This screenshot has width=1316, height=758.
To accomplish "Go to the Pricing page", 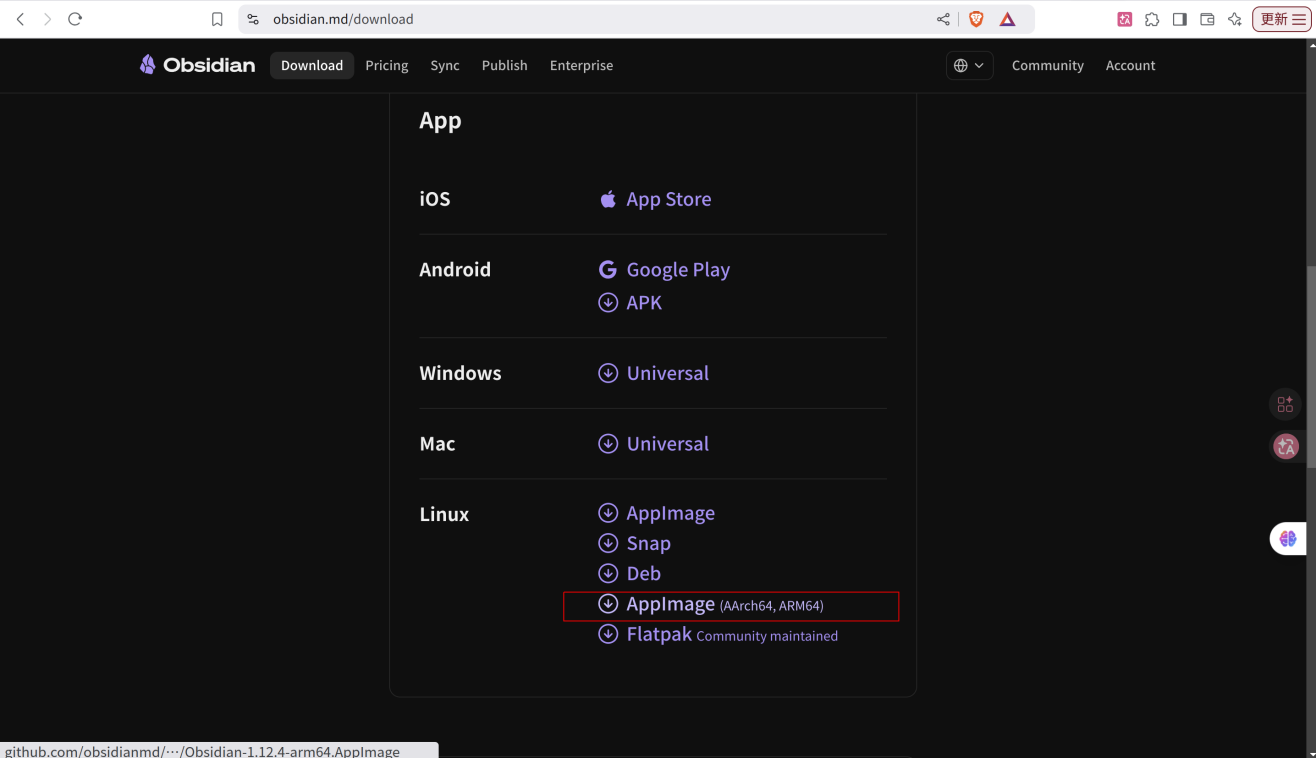I will (x=387, y=65).
